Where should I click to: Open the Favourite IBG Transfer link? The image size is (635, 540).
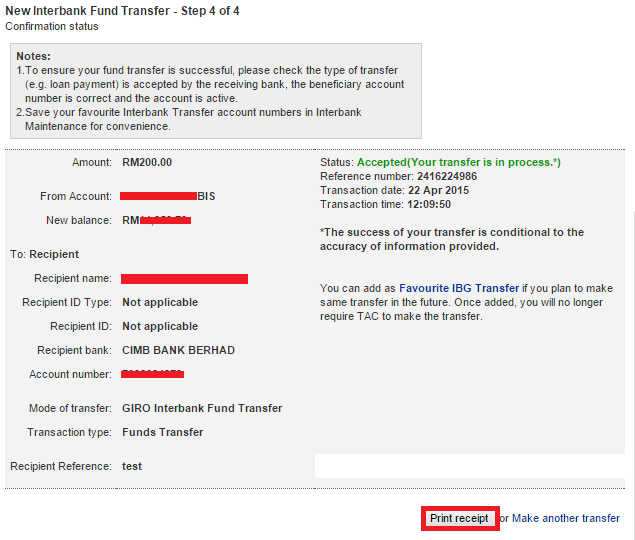pyautogui.click(x=459, y=288)
